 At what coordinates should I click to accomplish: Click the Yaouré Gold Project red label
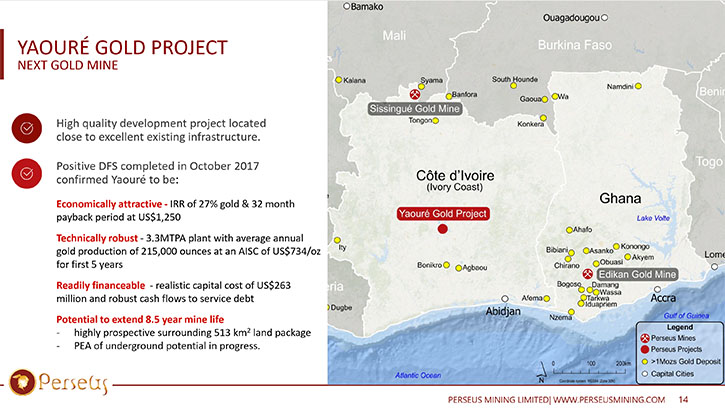(x=443, y=214)
